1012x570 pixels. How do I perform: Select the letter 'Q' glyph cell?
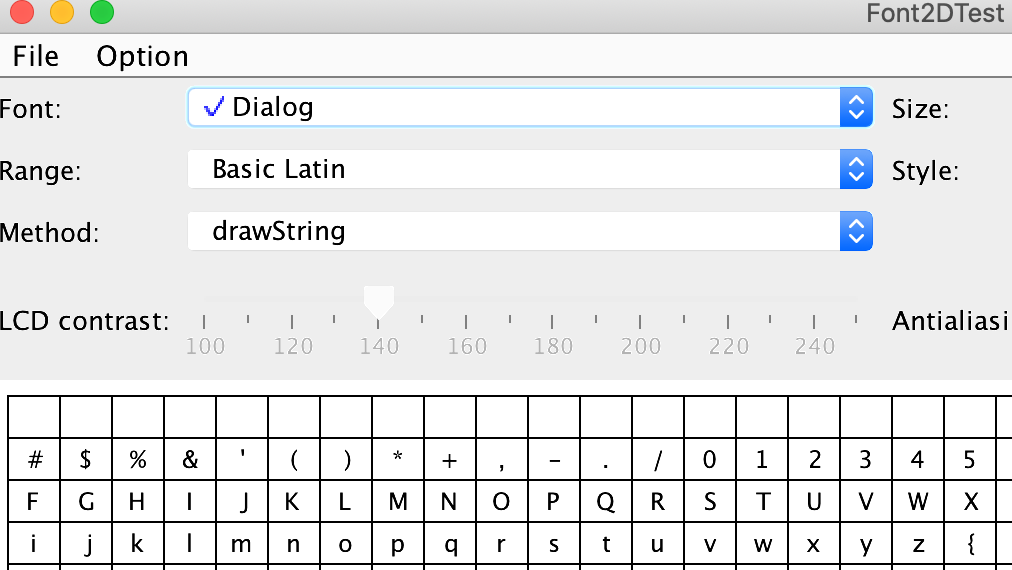pyautogui.click(x=606, y=503)
